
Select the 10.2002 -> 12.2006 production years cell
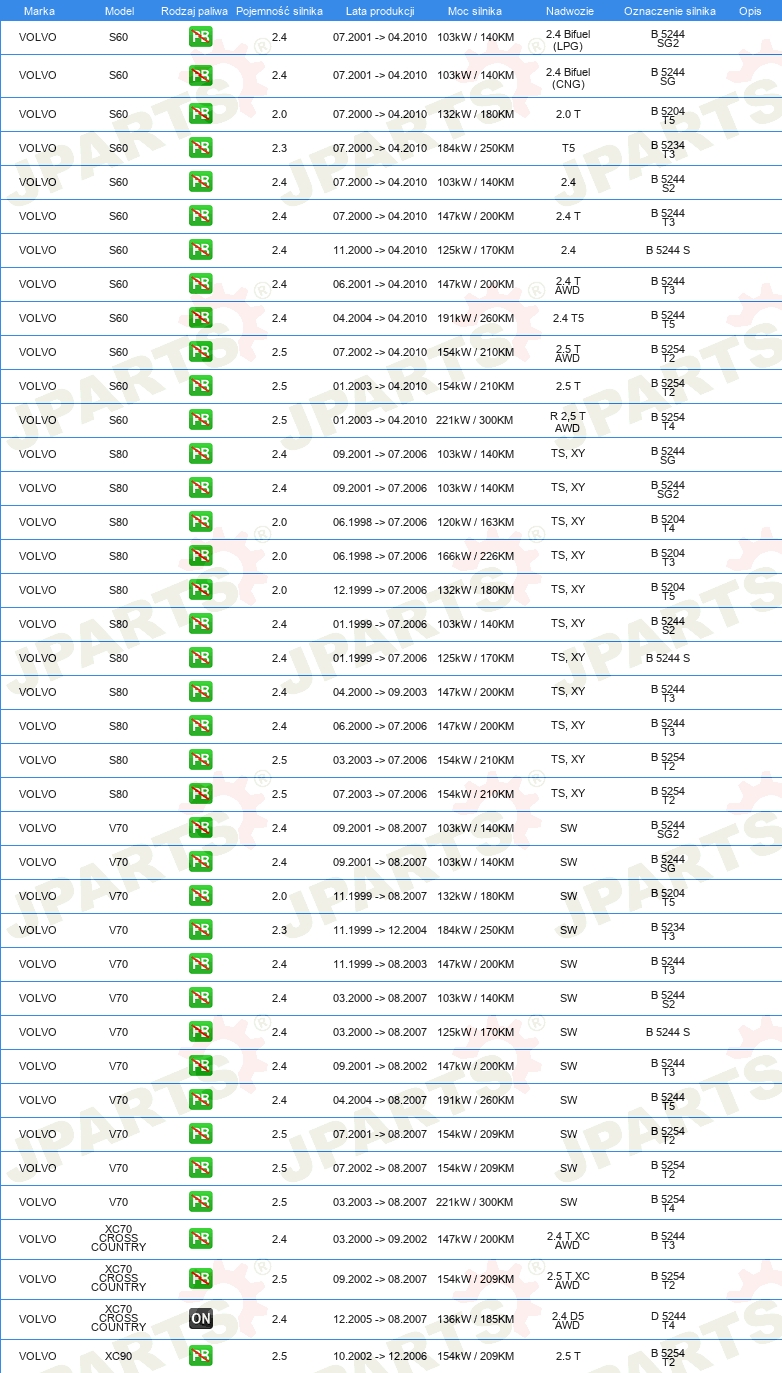click(x=380, y=1356)
